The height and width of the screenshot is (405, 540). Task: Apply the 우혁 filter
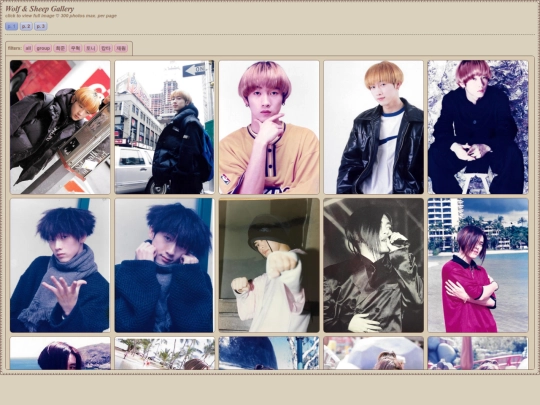coord(75,49)
